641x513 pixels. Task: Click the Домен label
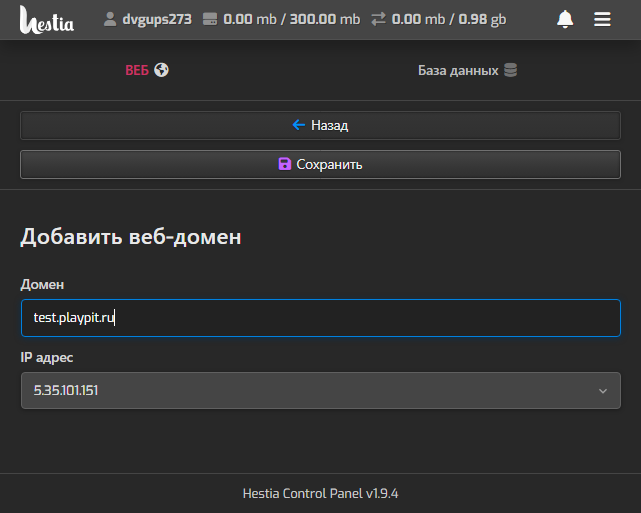pos(42,284)
